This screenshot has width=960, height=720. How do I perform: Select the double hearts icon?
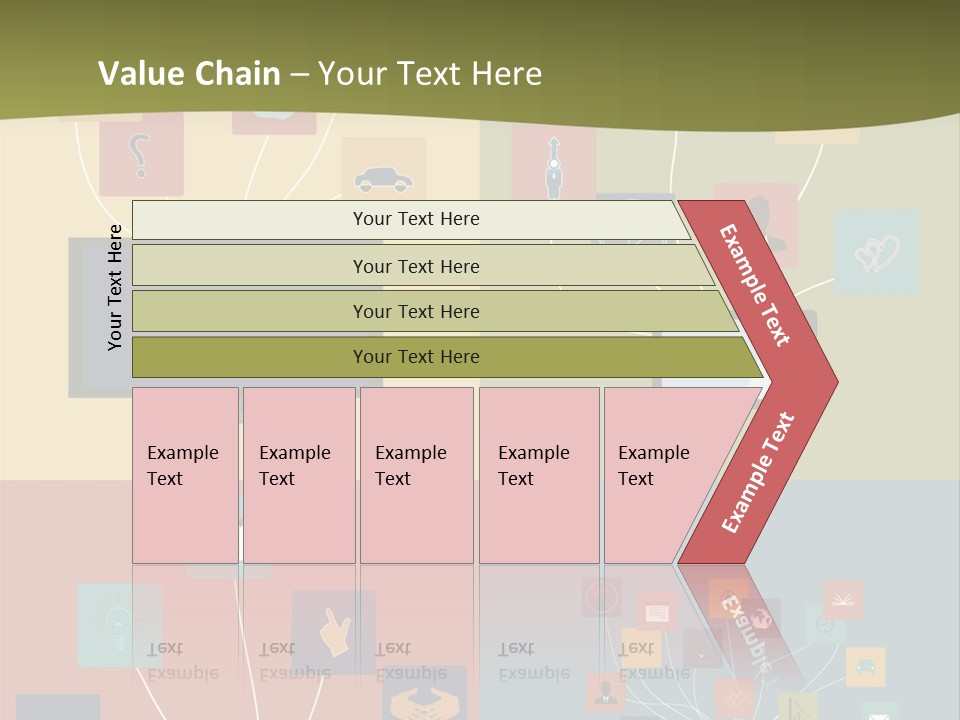[x=877, y=251]
